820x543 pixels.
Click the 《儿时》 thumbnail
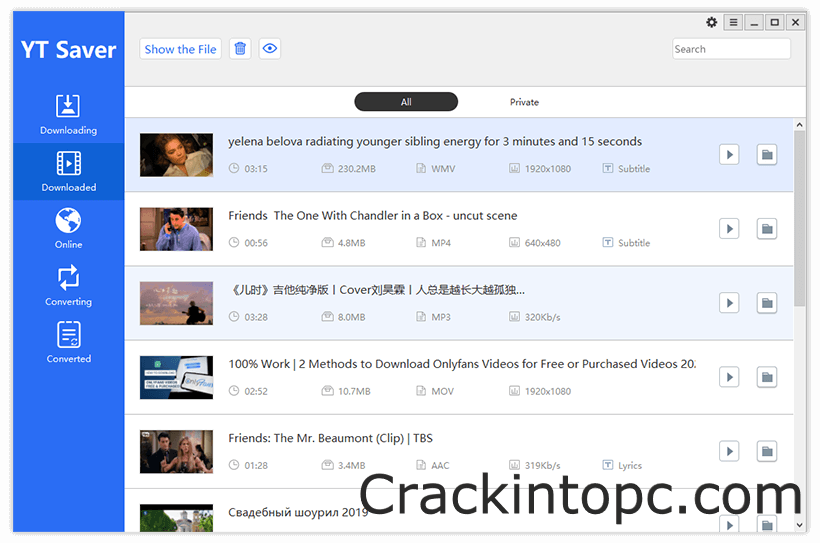(x=176, y=303)
